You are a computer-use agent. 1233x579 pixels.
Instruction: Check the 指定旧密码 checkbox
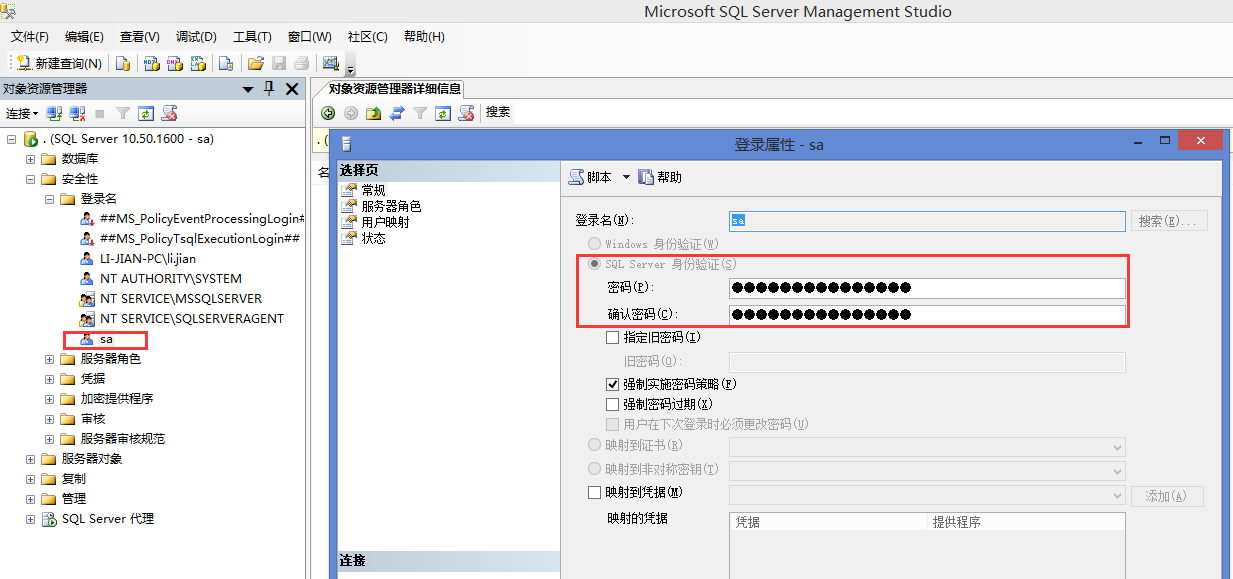613,338
